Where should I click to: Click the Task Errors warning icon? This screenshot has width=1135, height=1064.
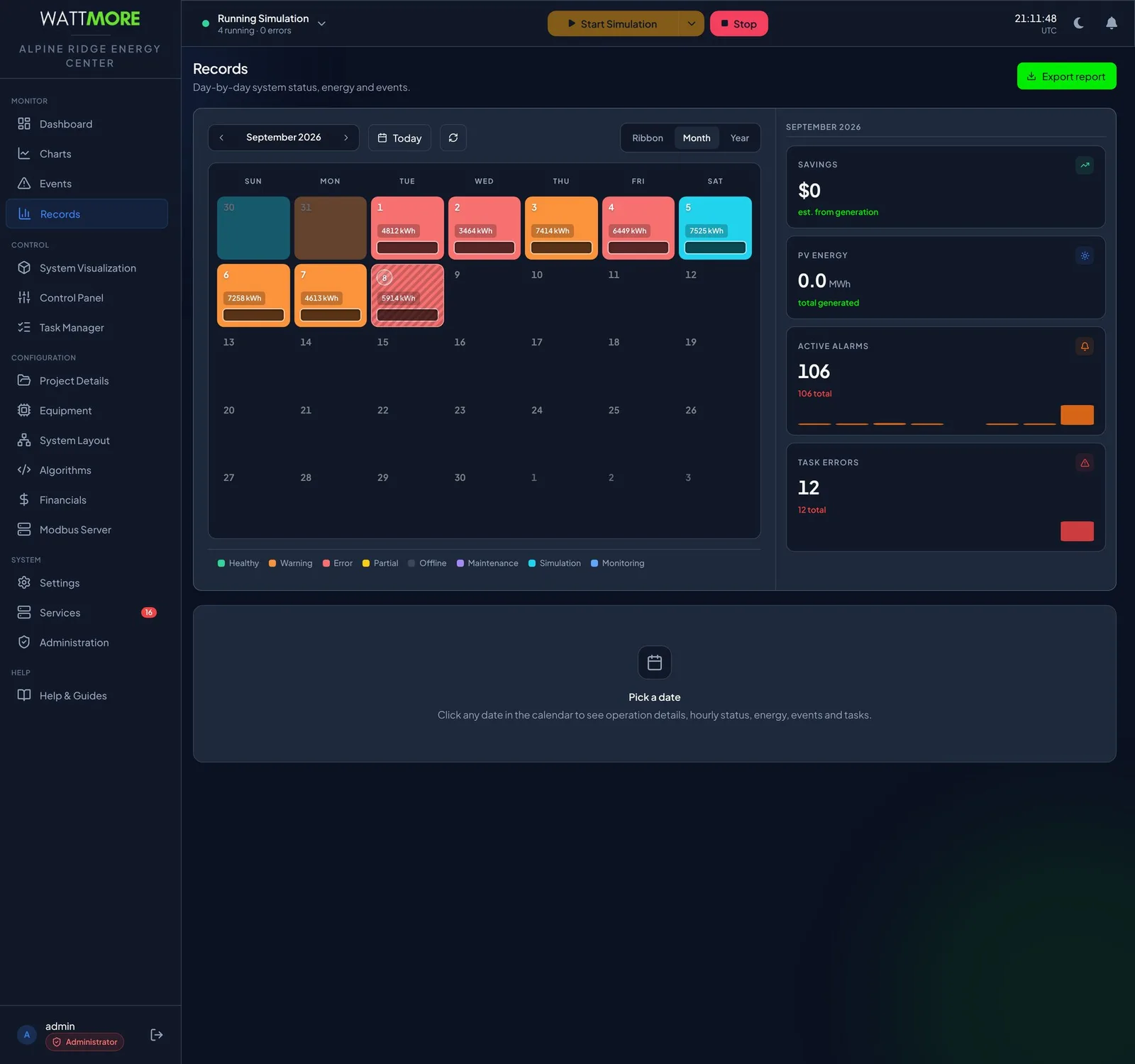click(1085, 462)
